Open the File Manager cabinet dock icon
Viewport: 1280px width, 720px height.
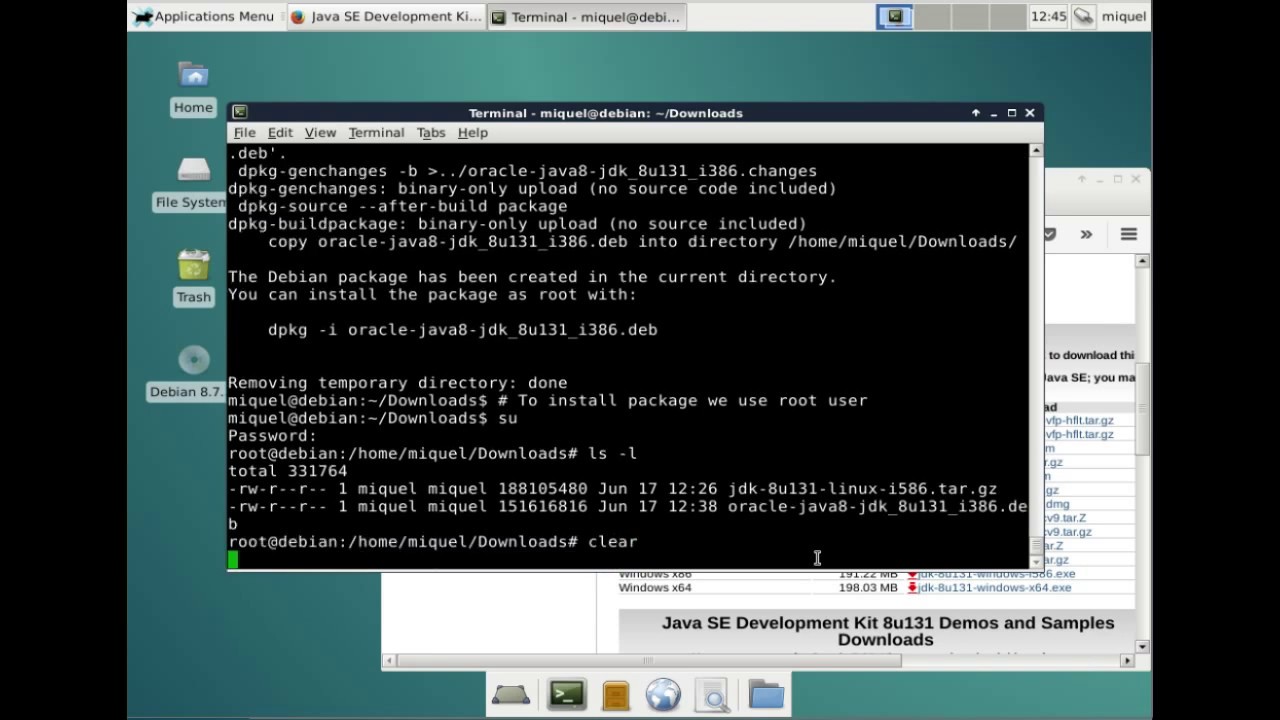click(x=616, y=695)
